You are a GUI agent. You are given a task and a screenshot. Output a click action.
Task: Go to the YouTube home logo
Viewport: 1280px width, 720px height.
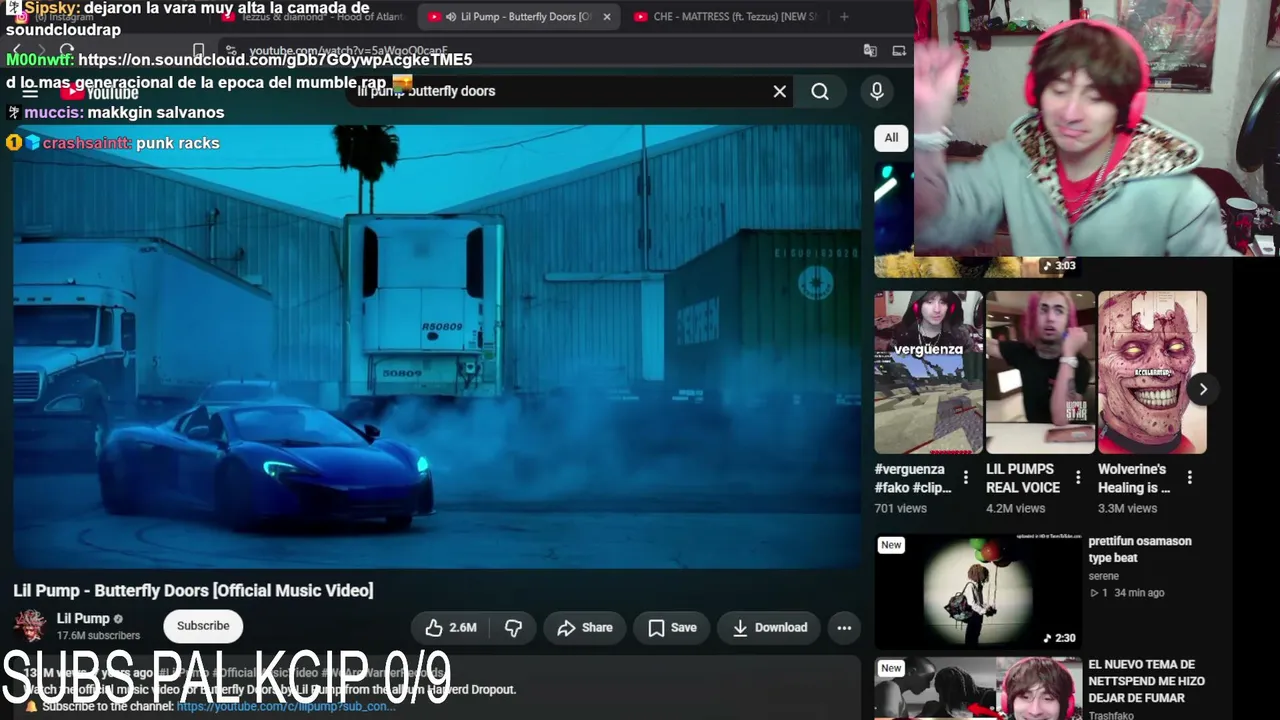tap(99, 92)
